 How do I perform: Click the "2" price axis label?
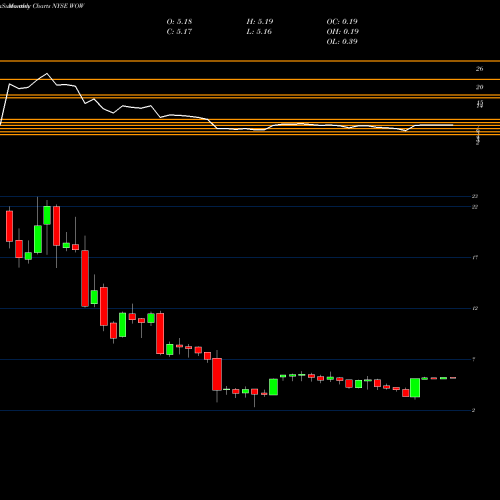pos(474,410)
